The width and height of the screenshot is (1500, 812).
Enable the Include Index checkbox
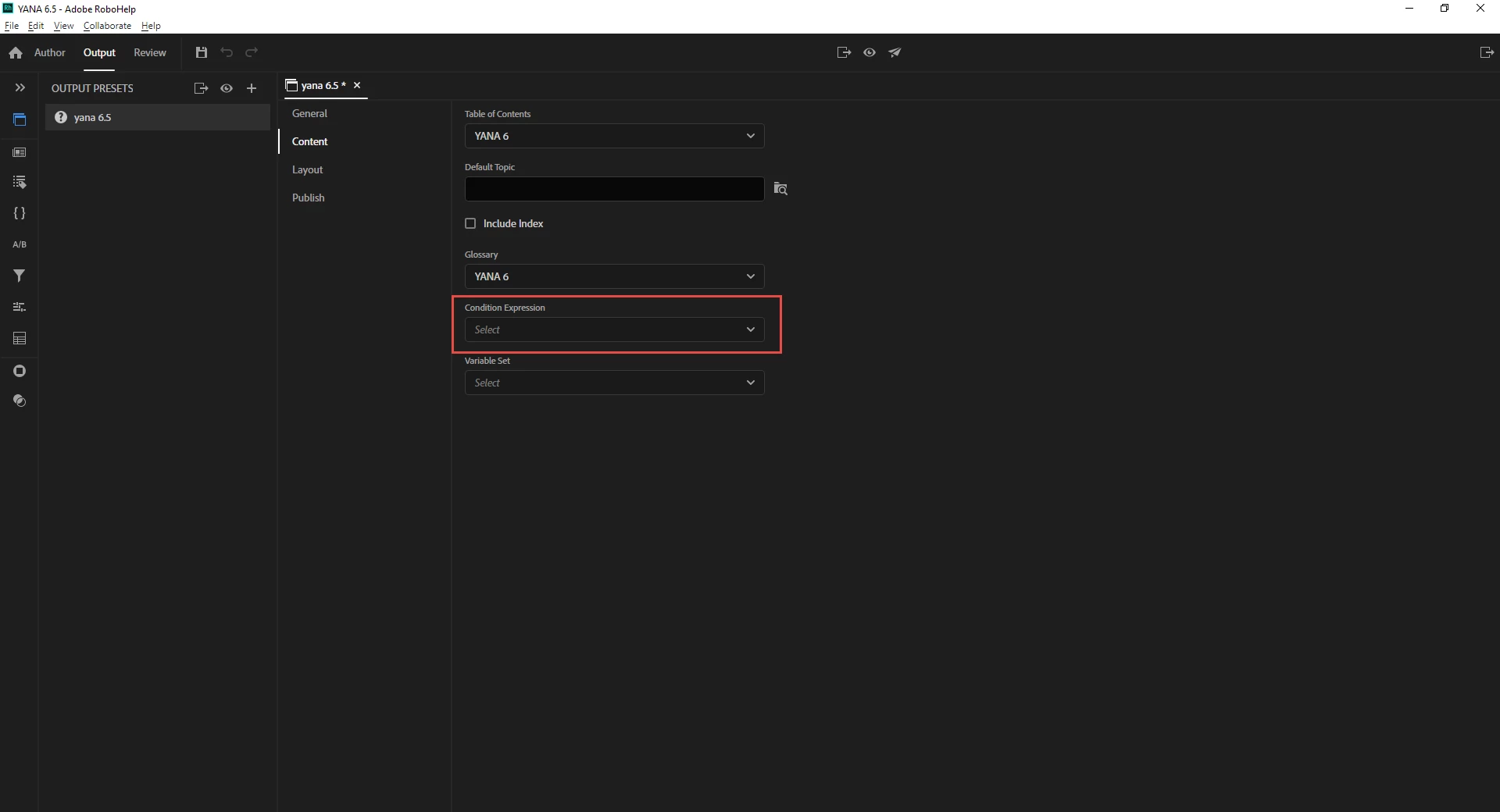click(x=470, y=223)
